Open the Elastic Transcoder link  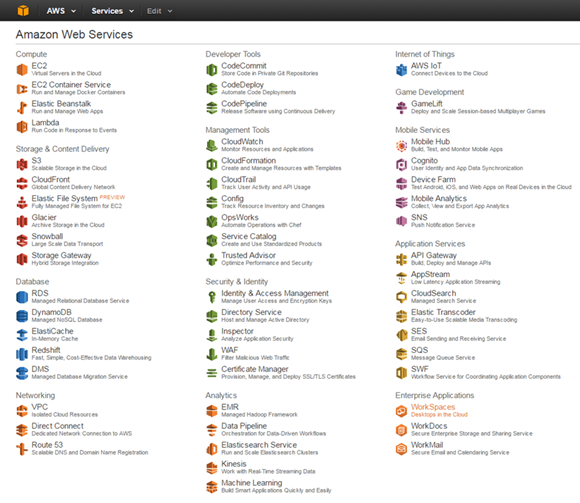point(444,312)
